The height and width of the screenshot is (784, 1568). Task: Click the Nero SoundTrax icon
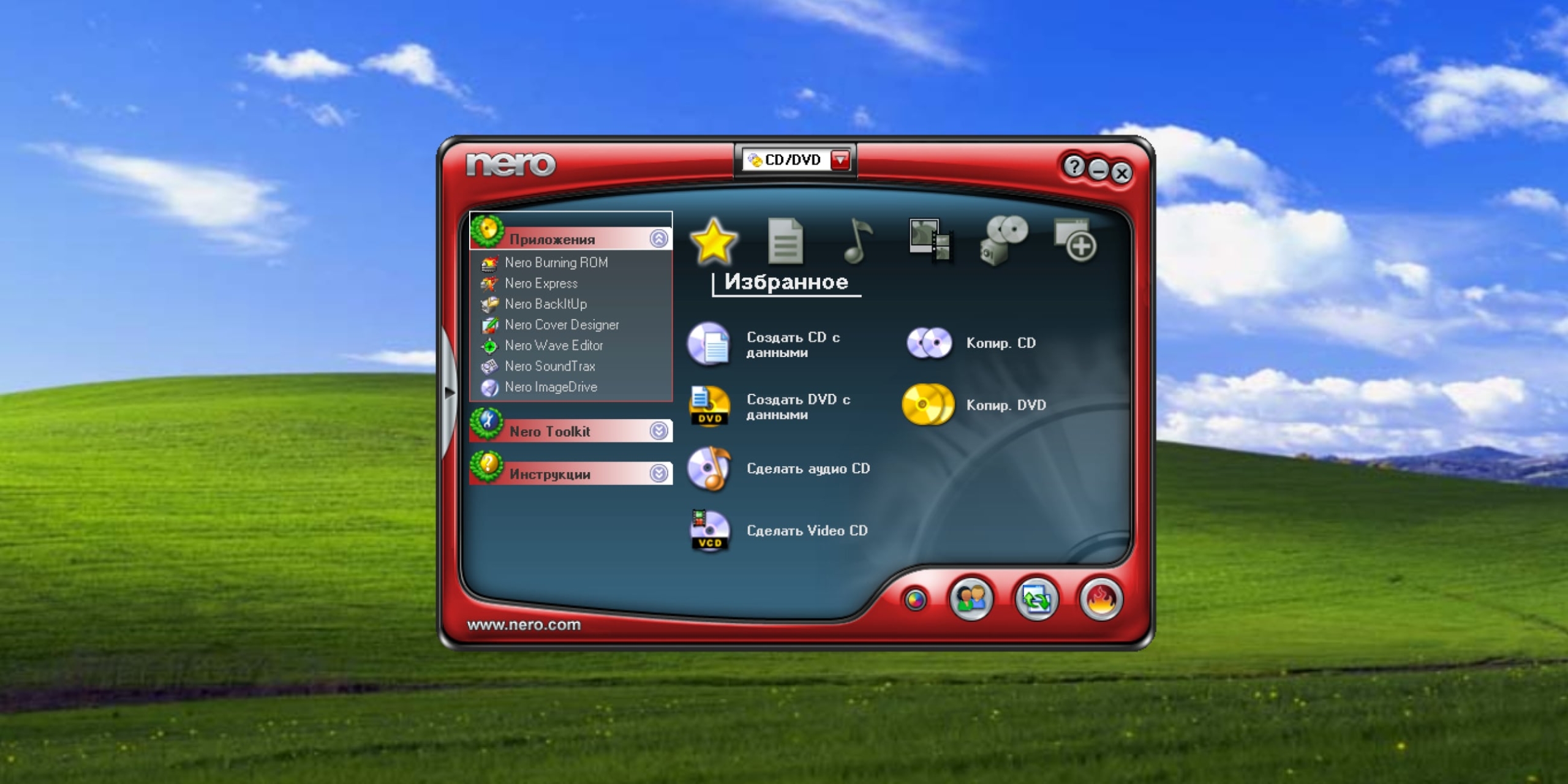point(489,367)
